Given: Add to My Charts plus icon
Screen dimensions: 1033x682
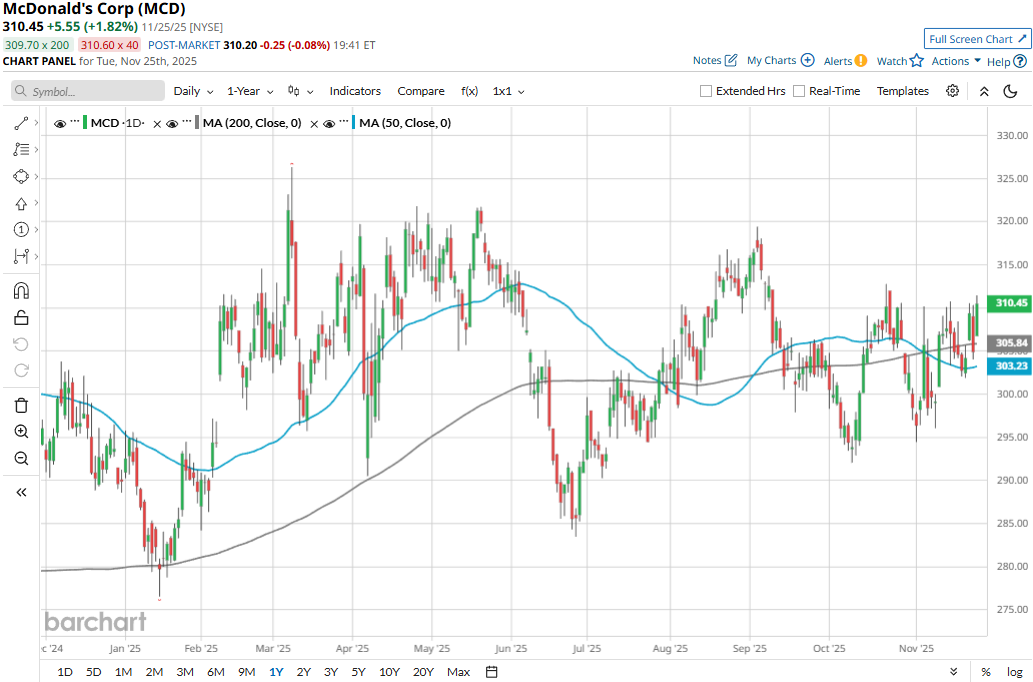Looking at the screenshot, I should pos(808,60).
